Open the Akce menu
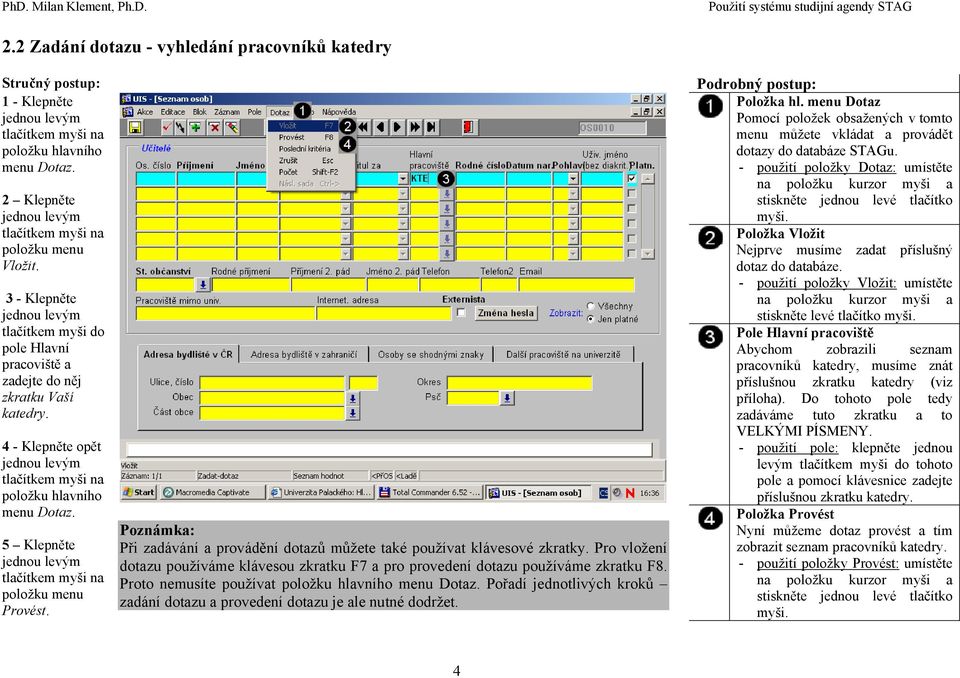This screenshot has height=678, width=960. [145, 112]
